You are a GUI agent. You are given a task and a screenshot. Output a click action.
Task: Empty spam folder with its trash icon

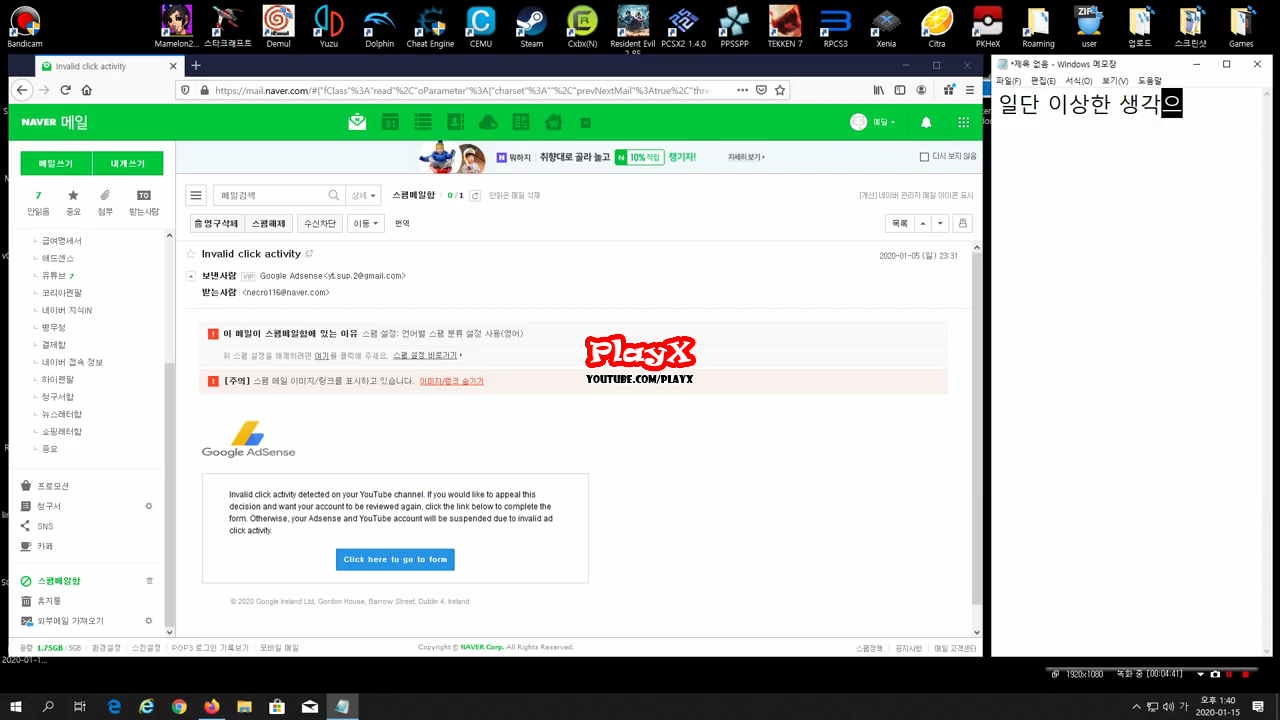pyautogui.click(x=150, y=580)
